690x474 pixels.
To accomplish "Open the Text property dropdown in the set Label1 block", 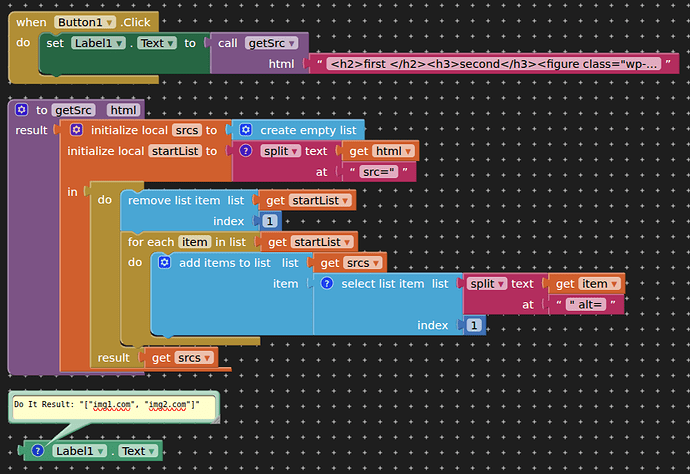I will (x=155, y=43).
